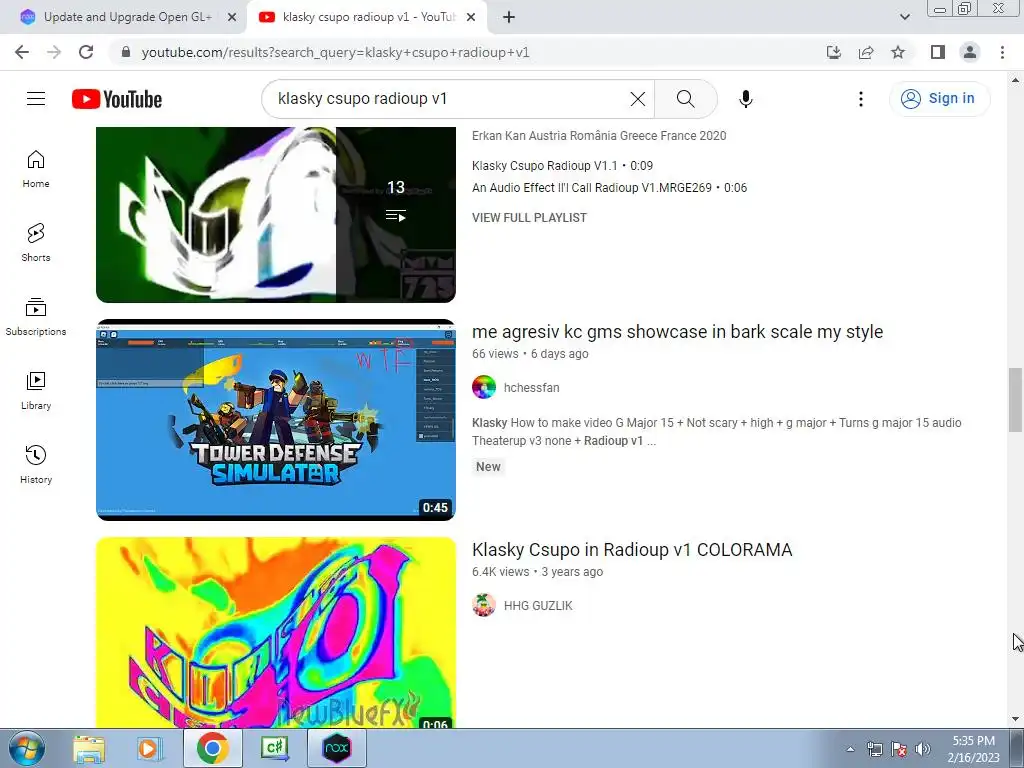Go to Home in the sidebar

(x=36, y=169)
